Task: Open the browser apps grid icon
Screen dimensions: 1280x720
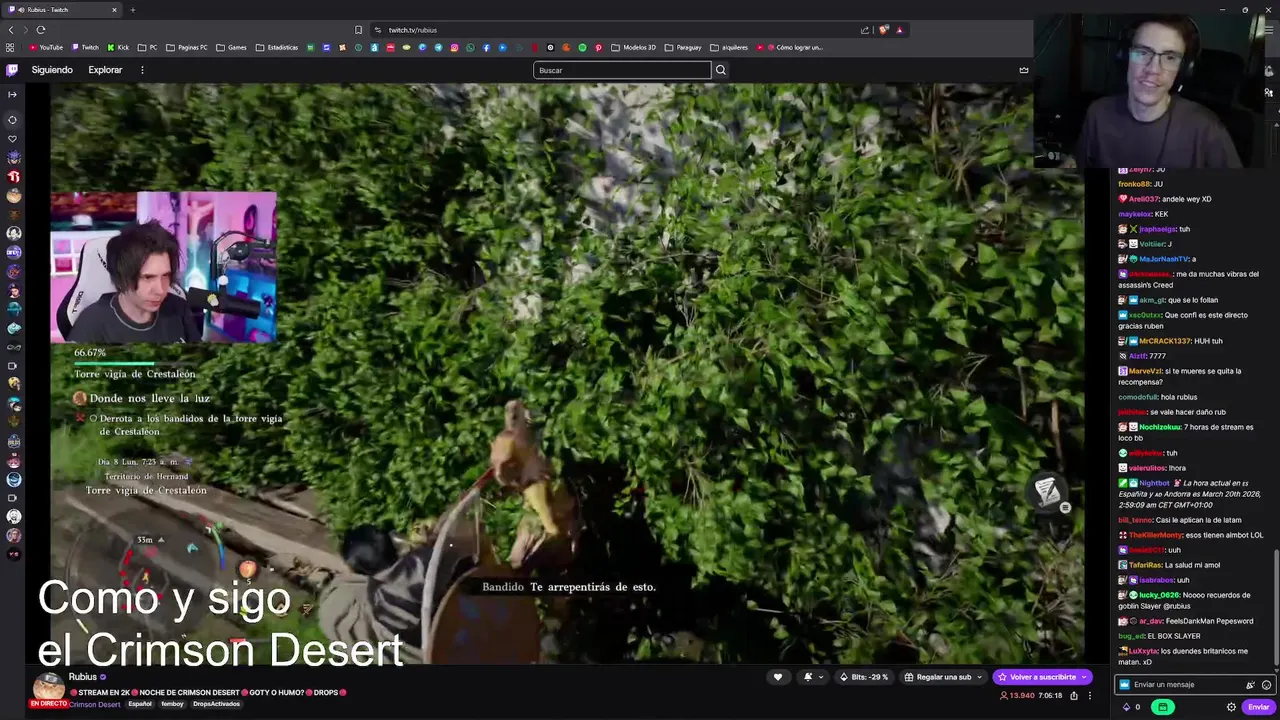Action: [x=11, y=47]
